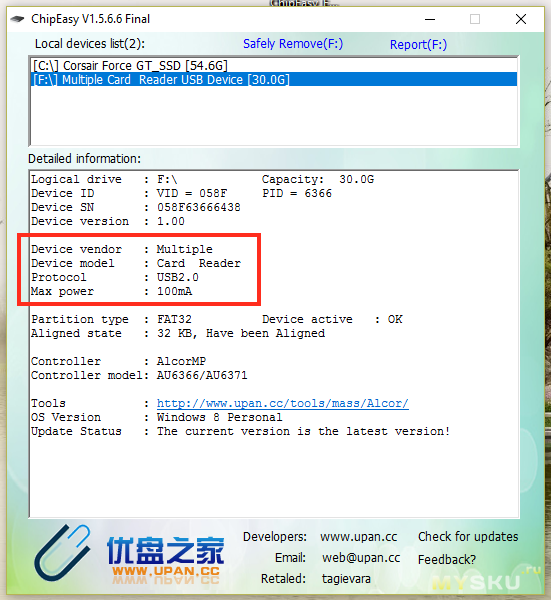This screenshot has height=600, width=551.
Task: Close the ChipEasy window
Action: [x=520, y=19]
